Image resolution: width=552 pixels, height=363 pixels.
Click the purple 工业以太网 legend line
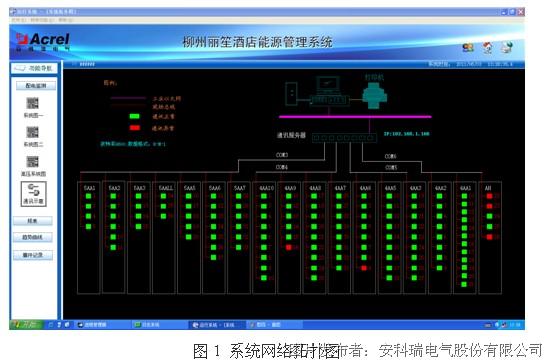(x=128, y=98)
